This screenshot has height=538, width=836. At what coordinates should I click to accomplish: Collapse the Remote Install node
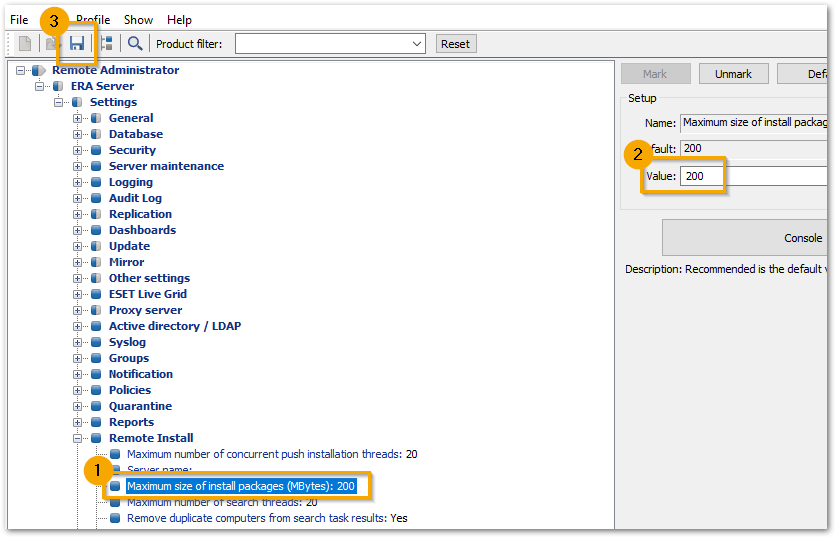click(78, 438)
